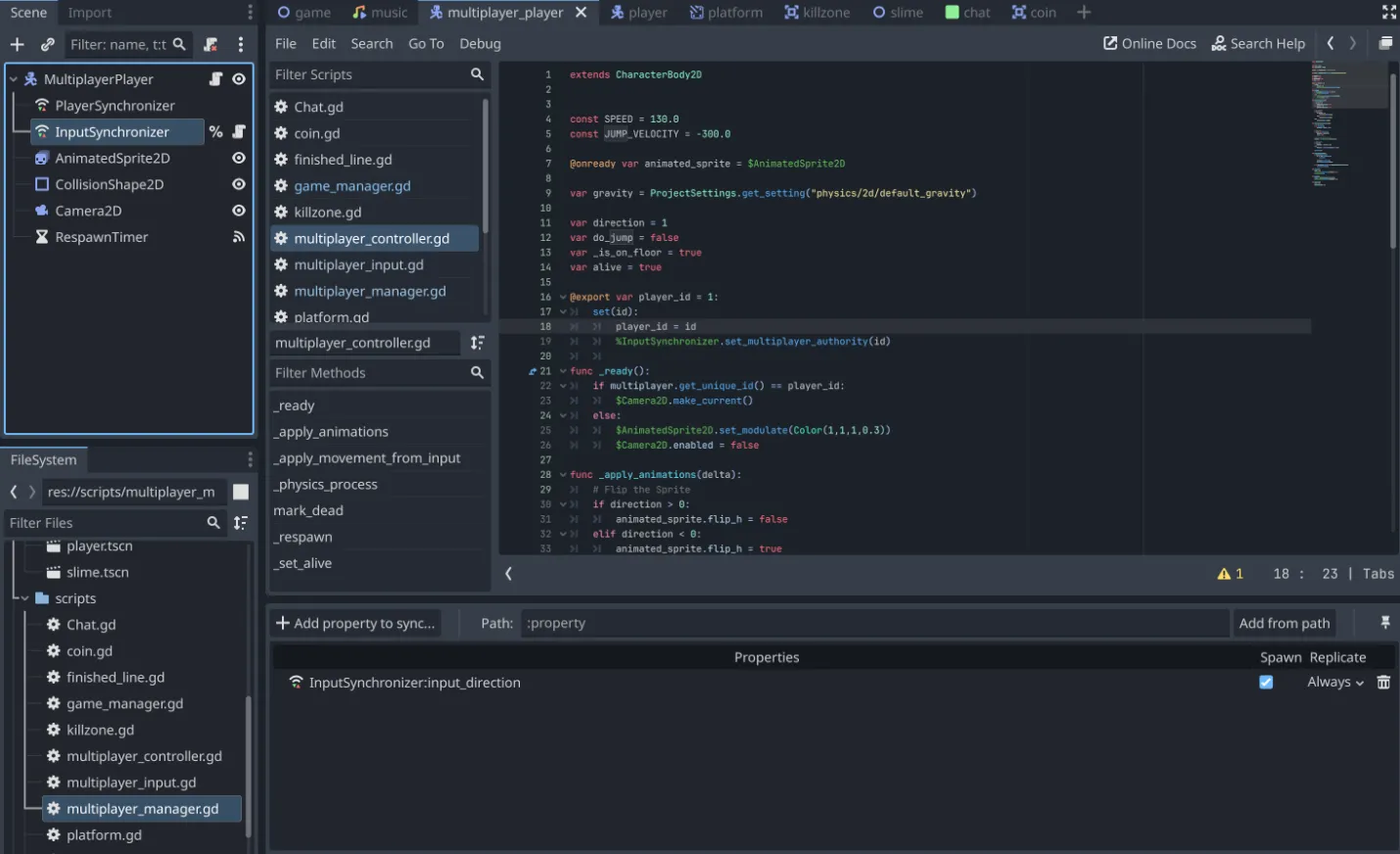Collapse the MultiplayerPlayer root node

(14, 79)
